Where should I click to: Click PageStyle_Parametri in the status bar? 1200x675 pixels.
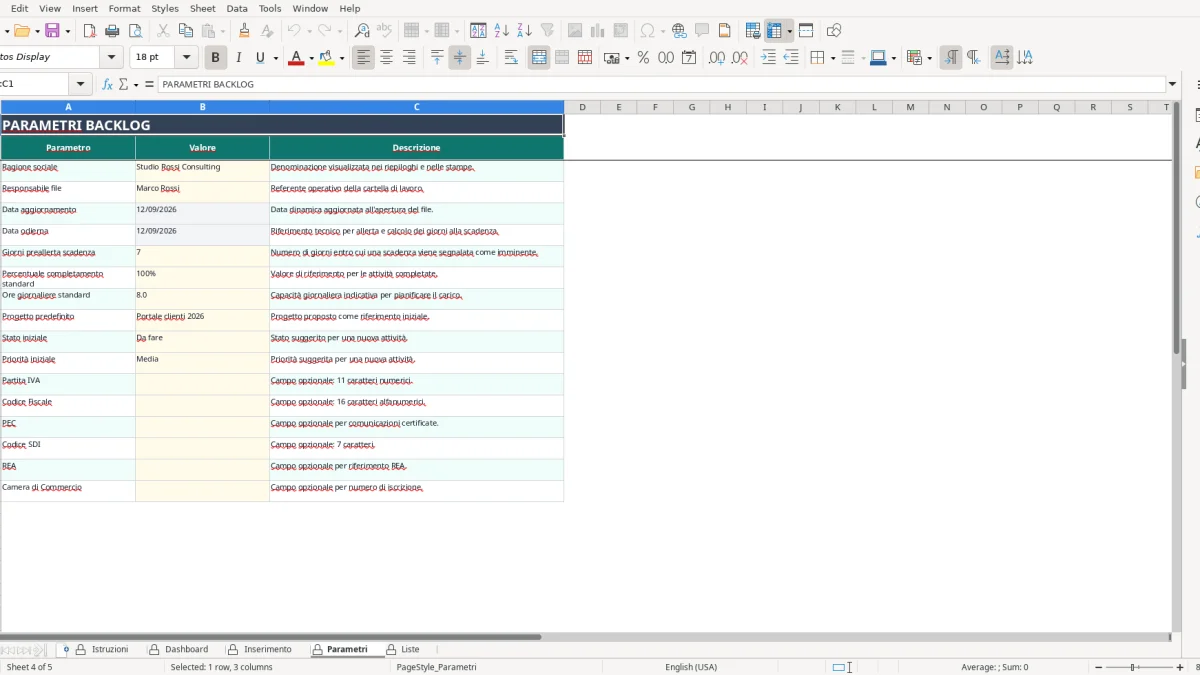(437, 667)
